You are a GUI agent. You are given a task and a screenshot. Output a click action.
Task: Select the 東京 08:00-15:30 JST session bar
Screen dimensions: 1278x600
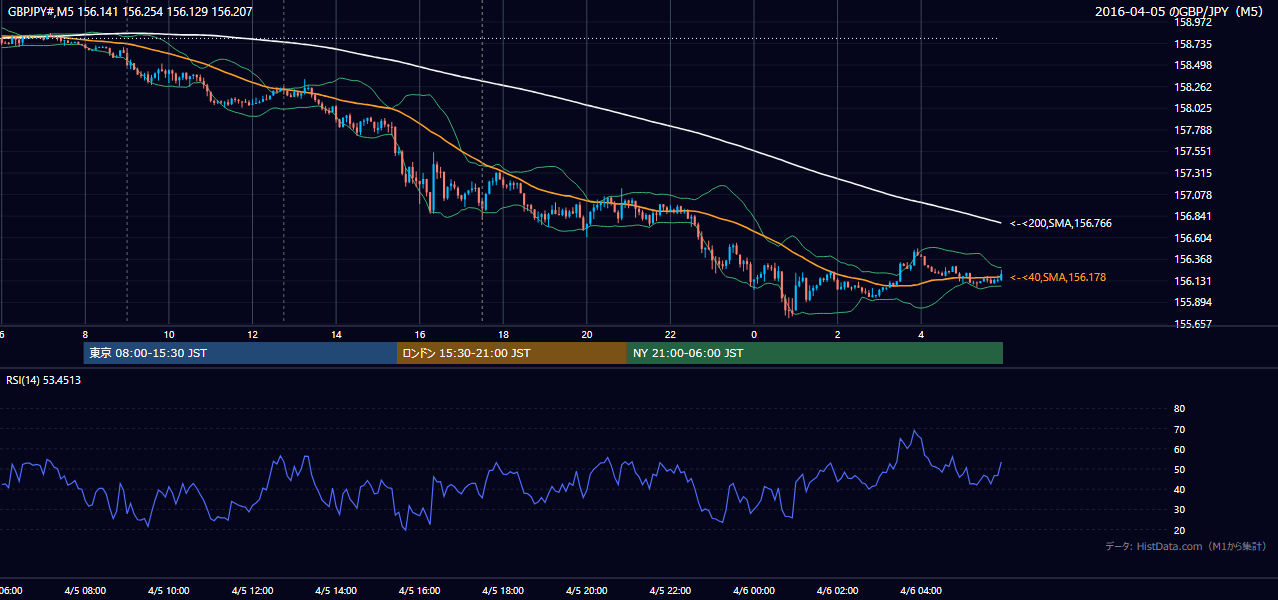click(240, 353)
